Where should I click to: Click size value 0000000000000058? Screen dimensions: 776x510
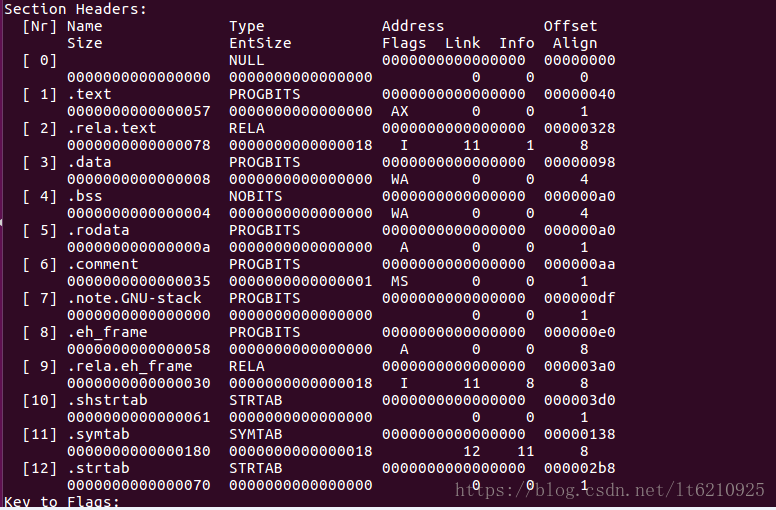click(x=139, y=349)
